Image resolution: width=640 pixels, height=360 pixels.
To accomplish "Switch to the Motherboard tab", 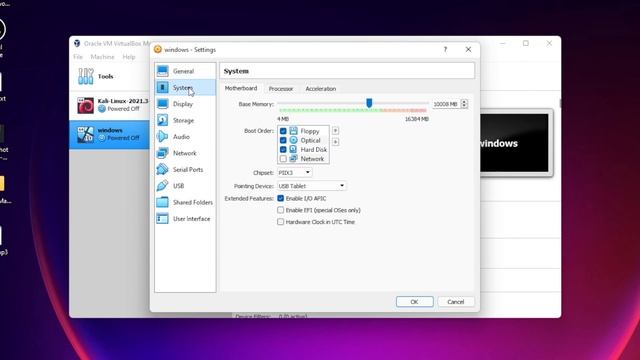I will 241,88.
